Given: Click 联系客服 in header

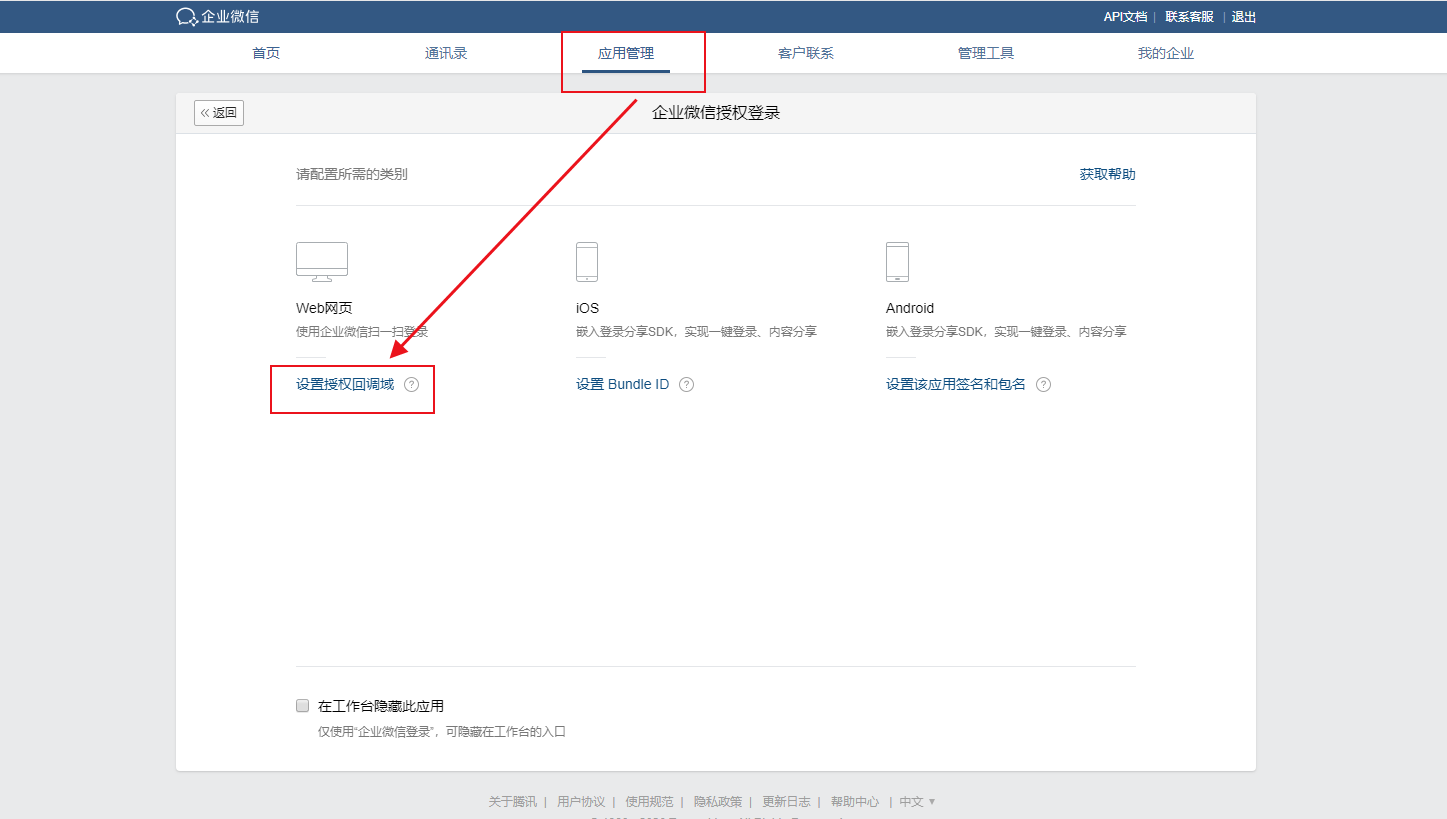Looking at the screenshot, I should [x=1190, y=17].
